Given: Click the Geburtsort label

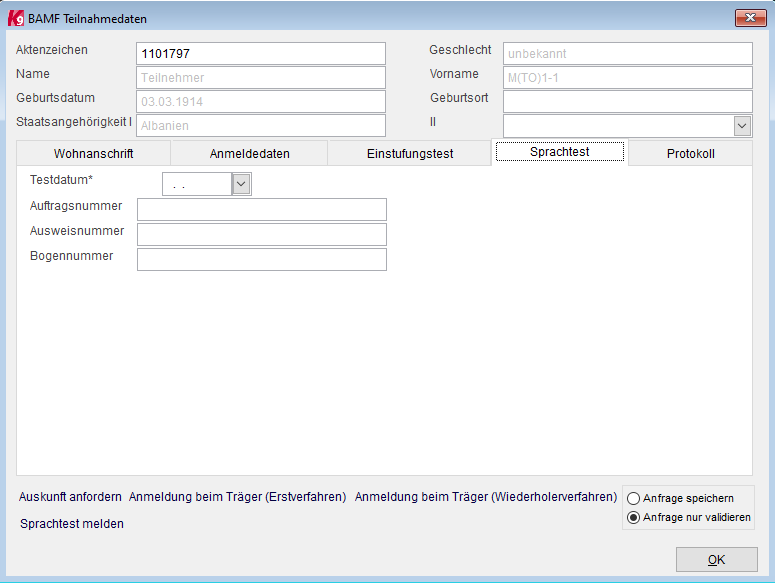Looking at the screenshot, I should (459, 98).
